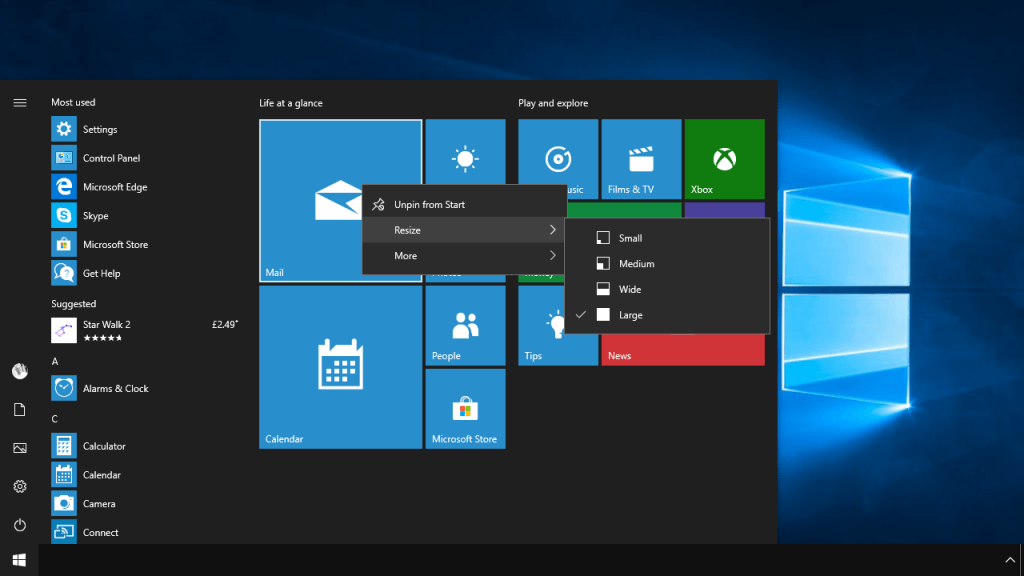1024x576 pixels.
Task: Show hidden icons in system tray
Action: click(1010, 560)
